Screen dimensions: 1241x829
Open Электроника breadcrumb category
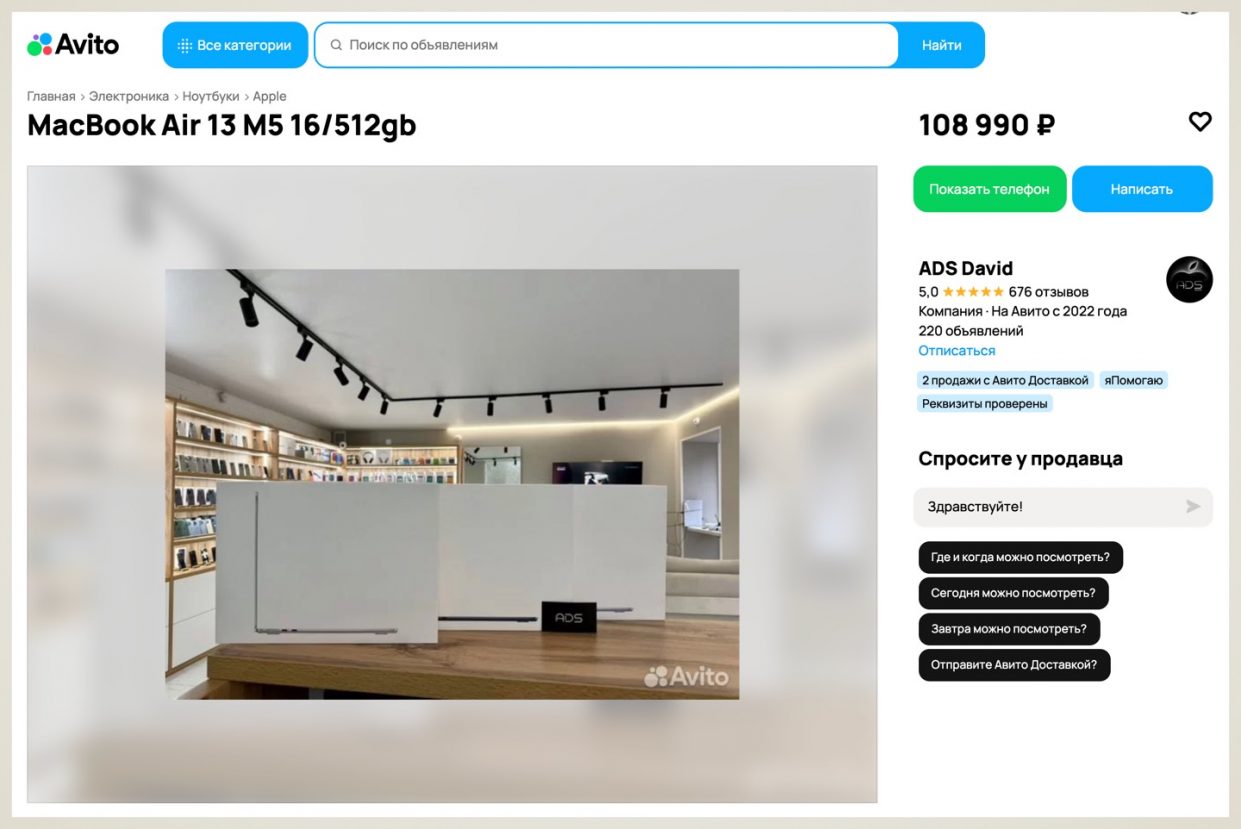point(129,96)
